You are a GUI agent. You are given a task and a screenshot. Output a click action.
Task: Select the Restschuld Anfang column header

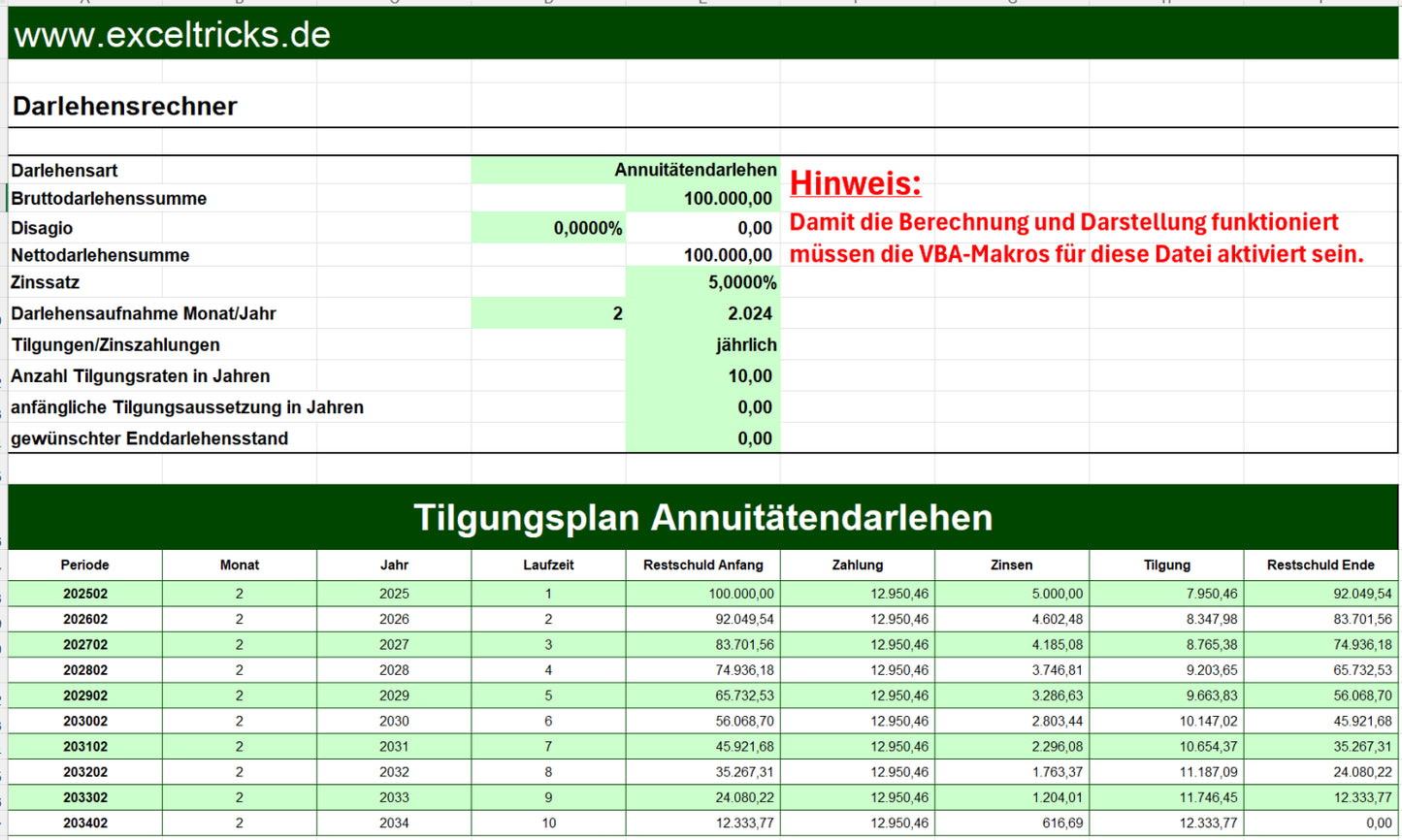point(702,565)
